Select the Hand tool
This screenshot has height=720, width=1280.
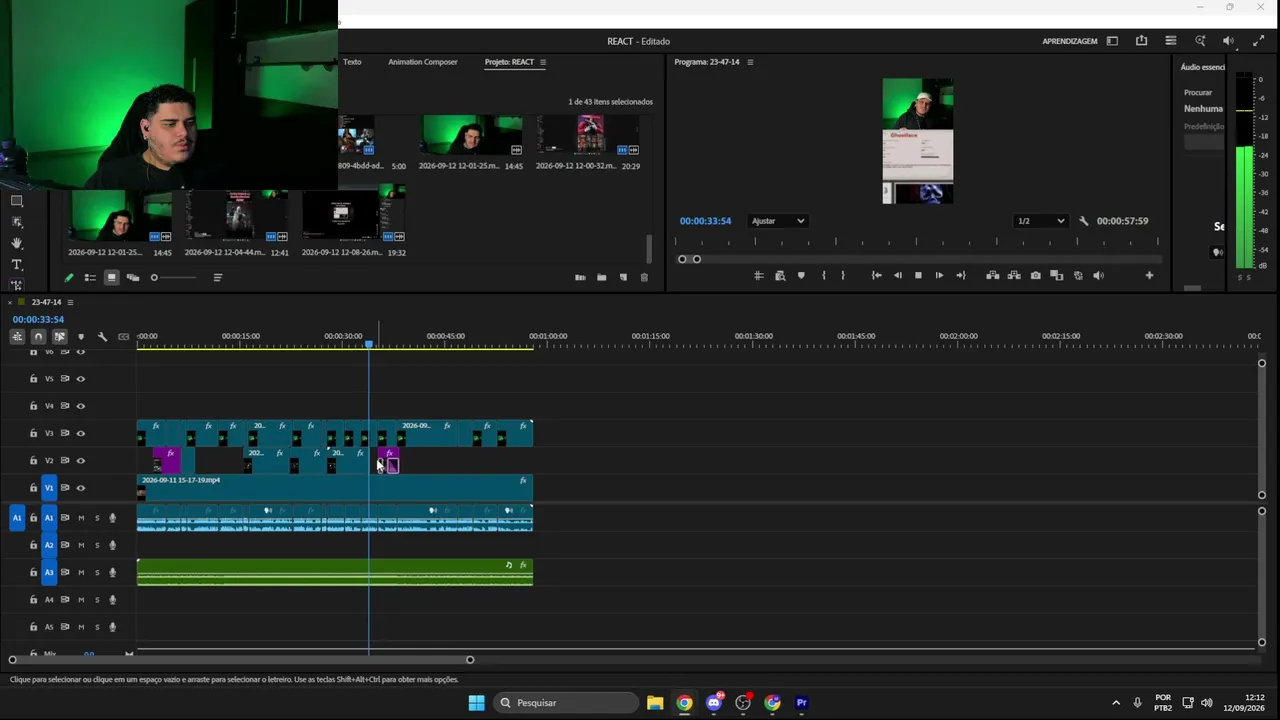pyautogui.click(x=16, y=243)
